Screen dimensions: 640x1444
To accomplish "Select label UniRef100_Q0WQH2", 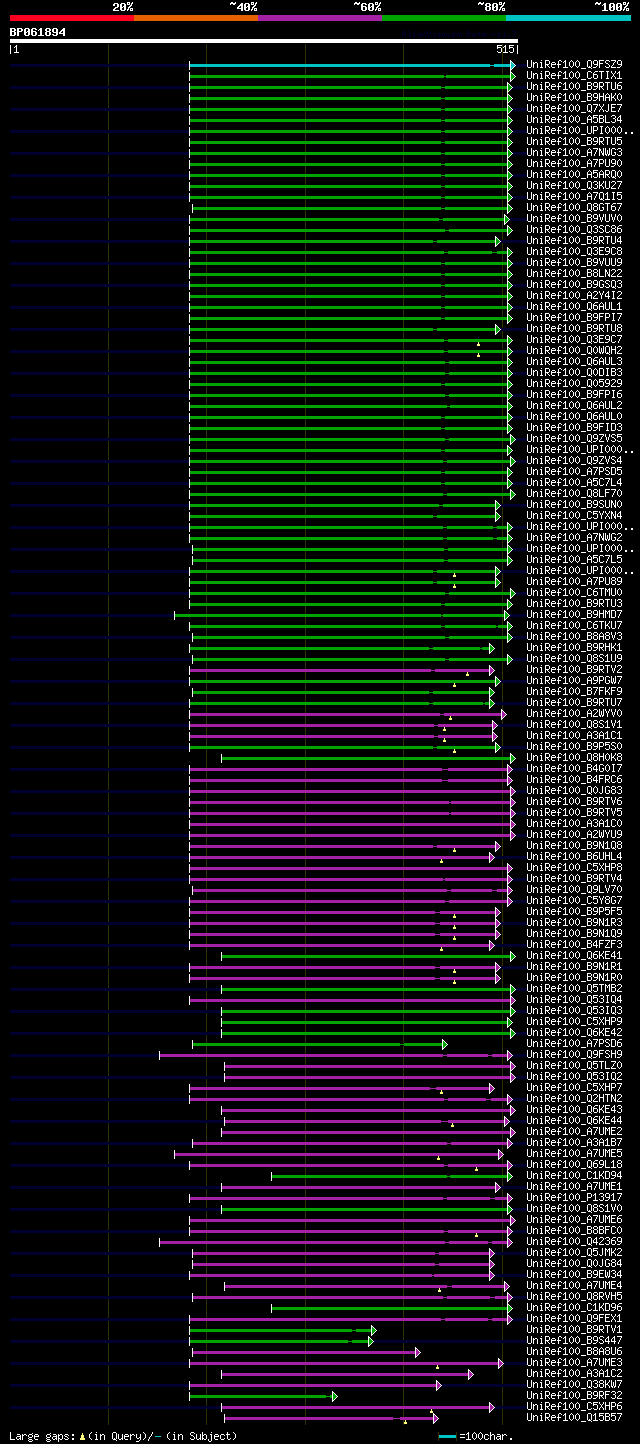I will click(x=574, y=351).
